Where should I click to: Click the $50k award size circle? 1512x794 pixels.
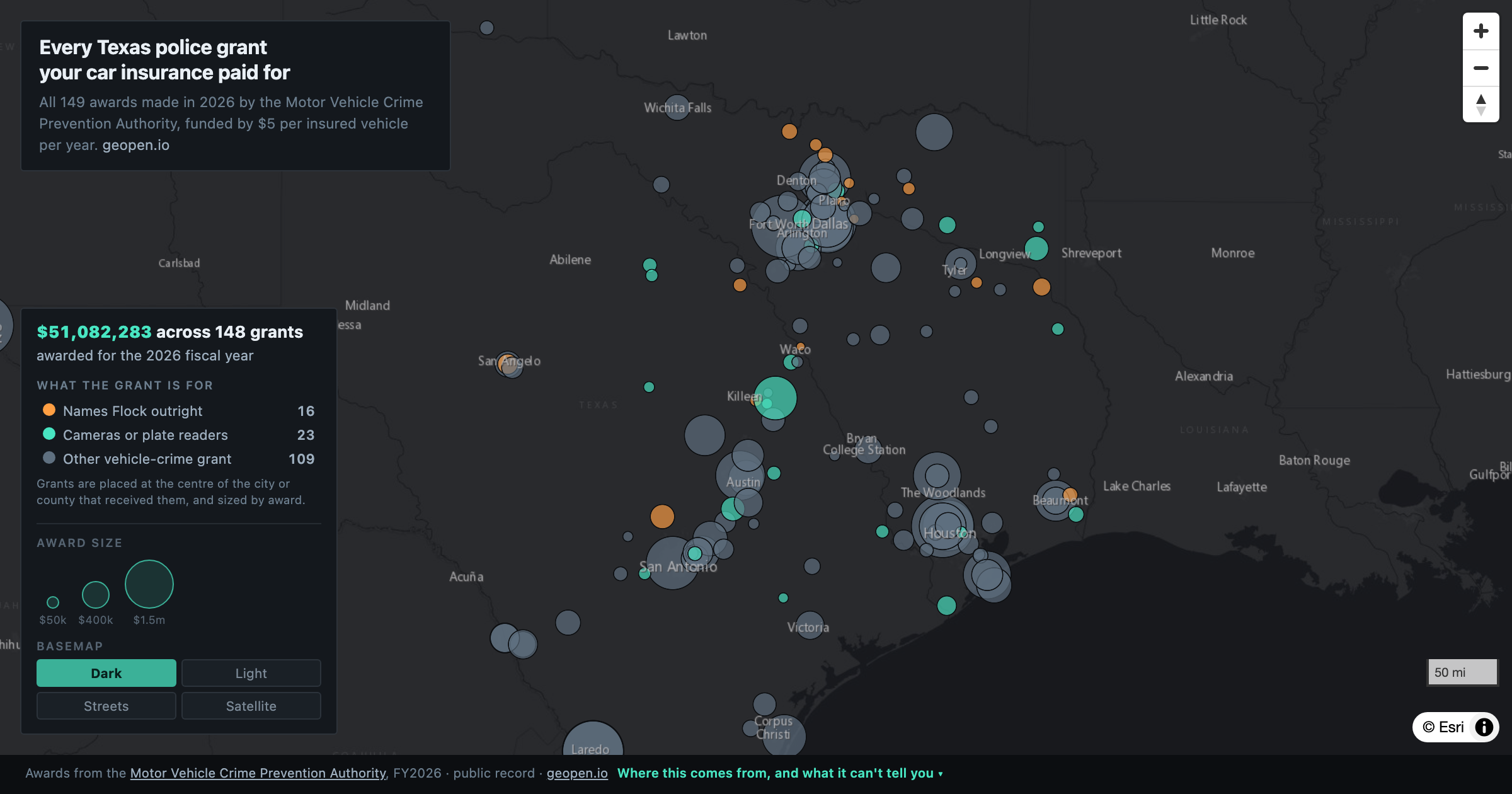53,602
